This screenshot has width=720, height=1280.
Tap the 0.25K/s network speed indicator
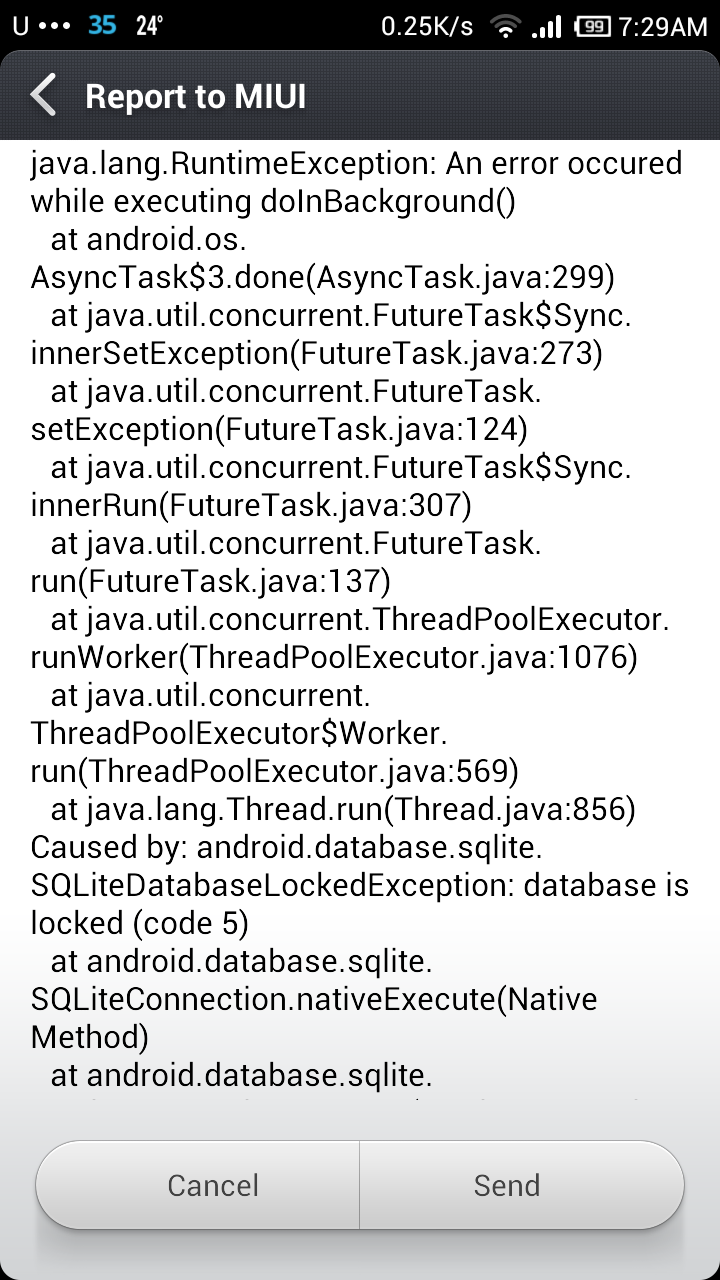coord(427,27)
